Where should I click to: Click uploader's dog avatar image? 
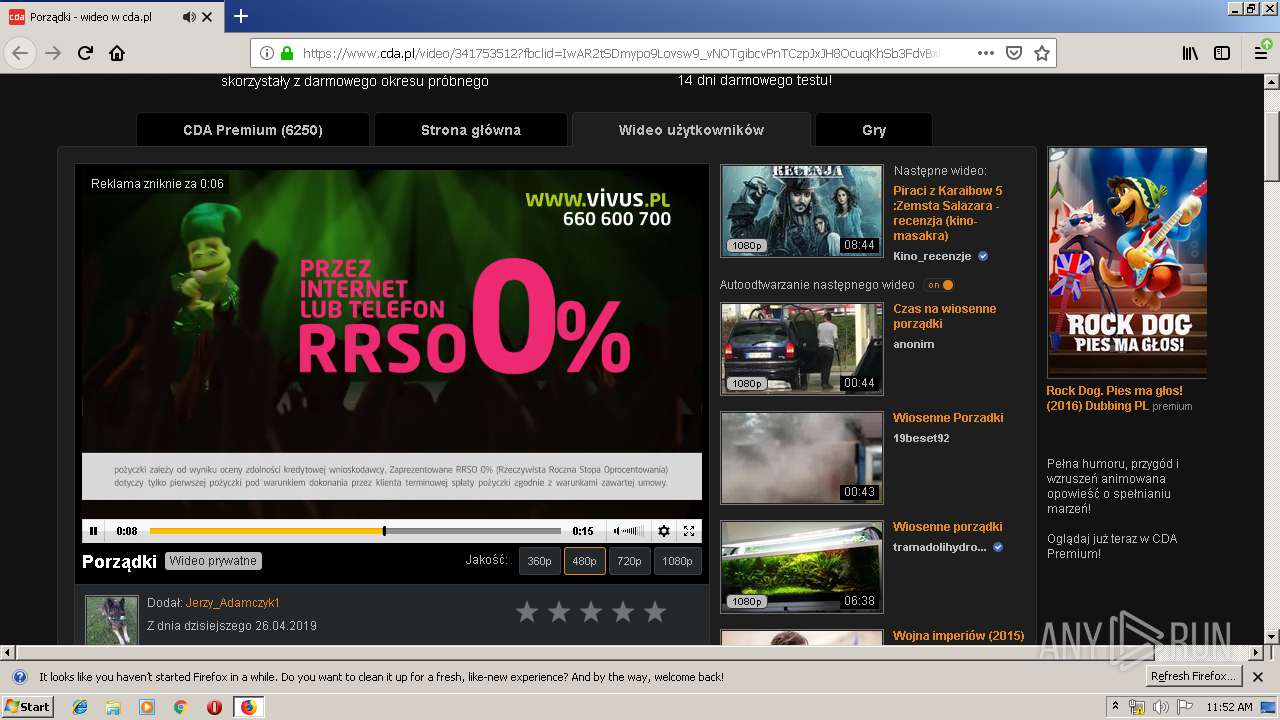click(x=111, y=619)
